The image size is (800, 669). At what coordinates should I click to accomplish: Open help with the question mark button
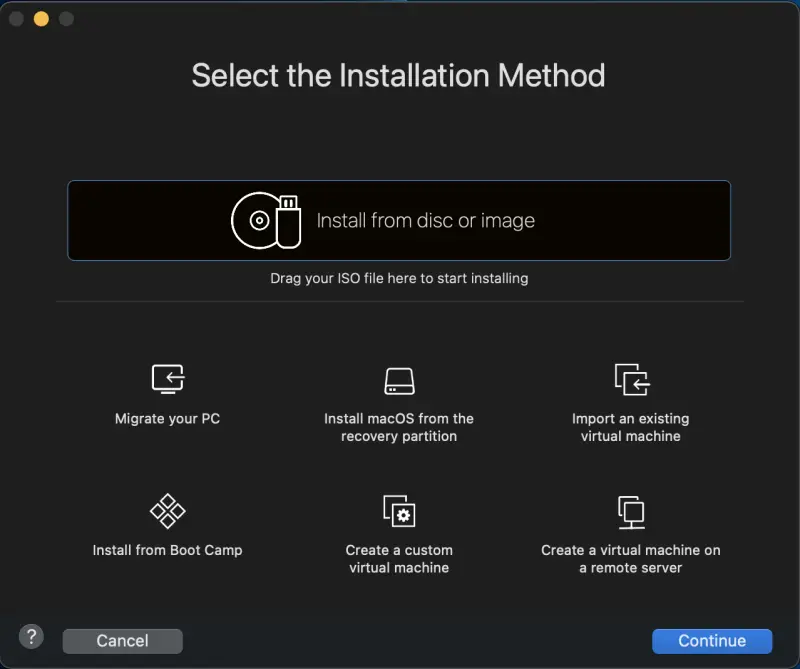30,636
